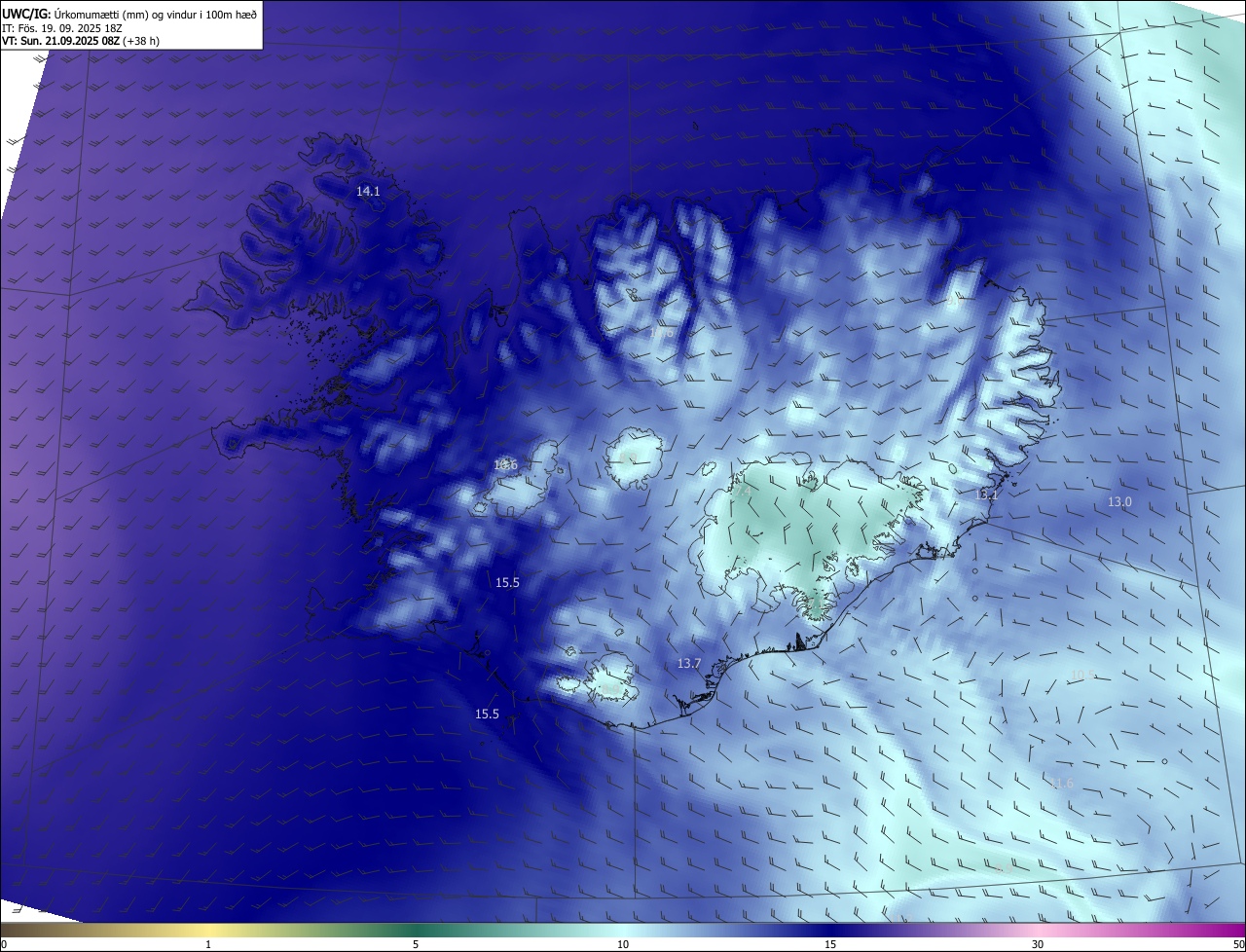Click the "1" tick on the color scale
The width and height of the screenshot is (1246, 952).
208,944
